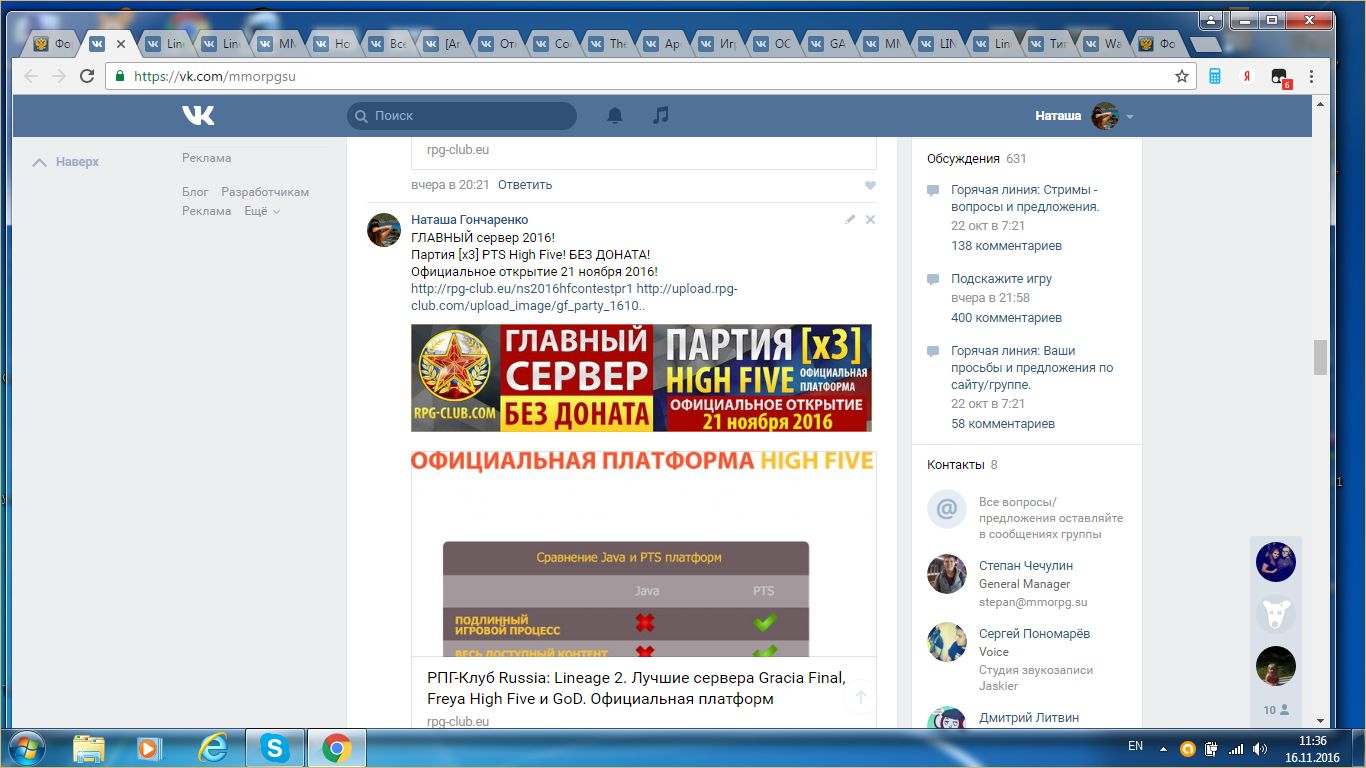The height and width of the screenshot is (768, 1366).
Task: Email stepan@mmorpg.su contact address
Action: click(1033, 602)
